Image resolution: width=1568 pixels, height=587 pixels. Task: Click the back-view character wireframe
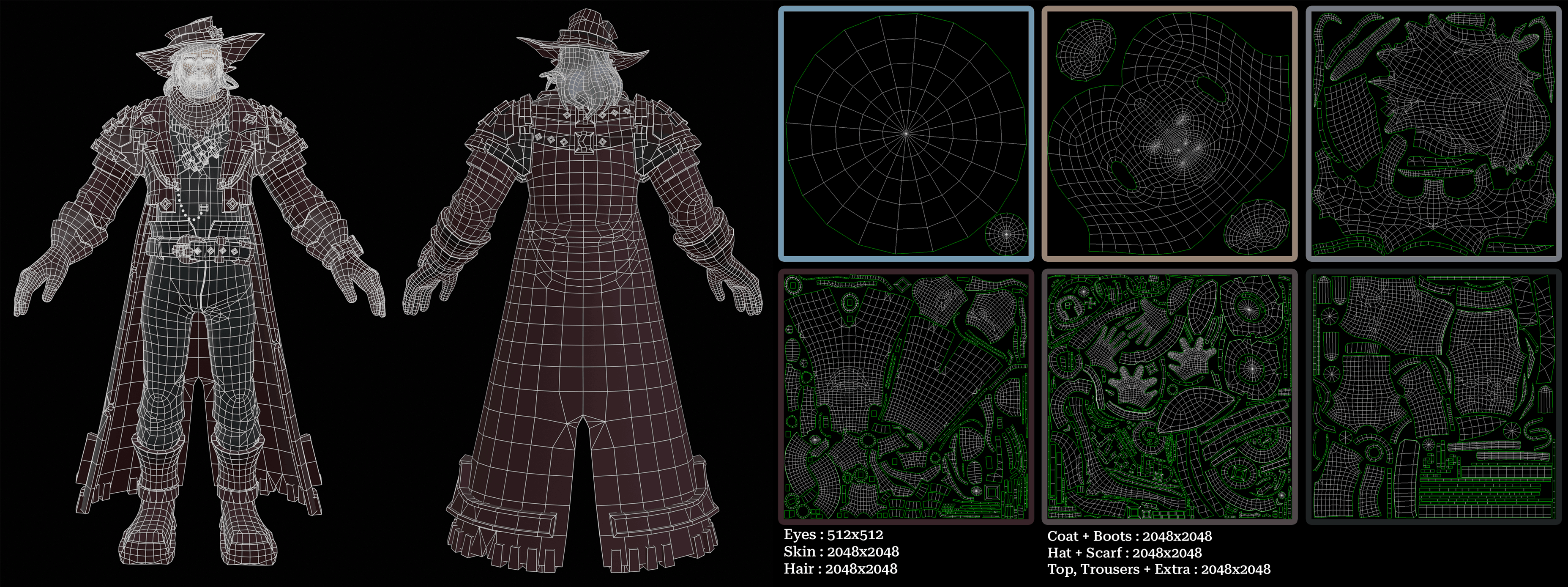tap(582, 291)
